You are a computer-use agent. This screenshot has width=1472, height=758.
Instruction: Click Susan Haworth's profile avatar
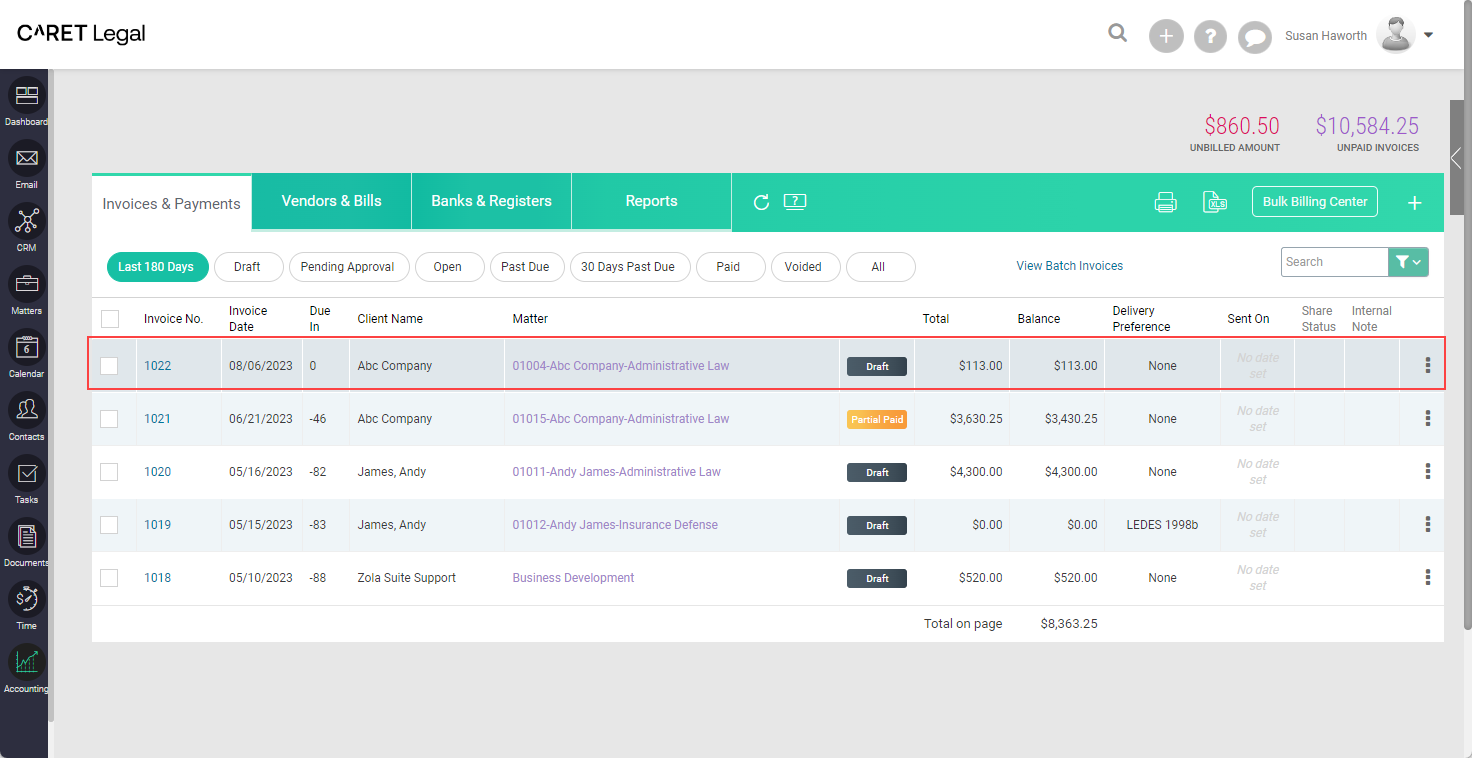[1396, 35]
